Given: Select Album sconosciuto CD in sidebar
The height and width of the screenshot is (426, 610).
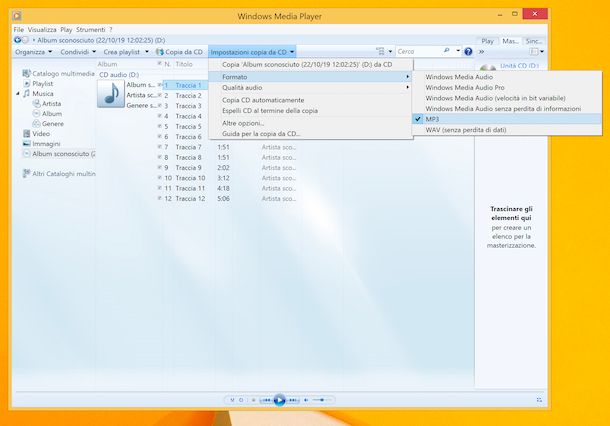Looking at the screenshot, I should coord(59,154).
